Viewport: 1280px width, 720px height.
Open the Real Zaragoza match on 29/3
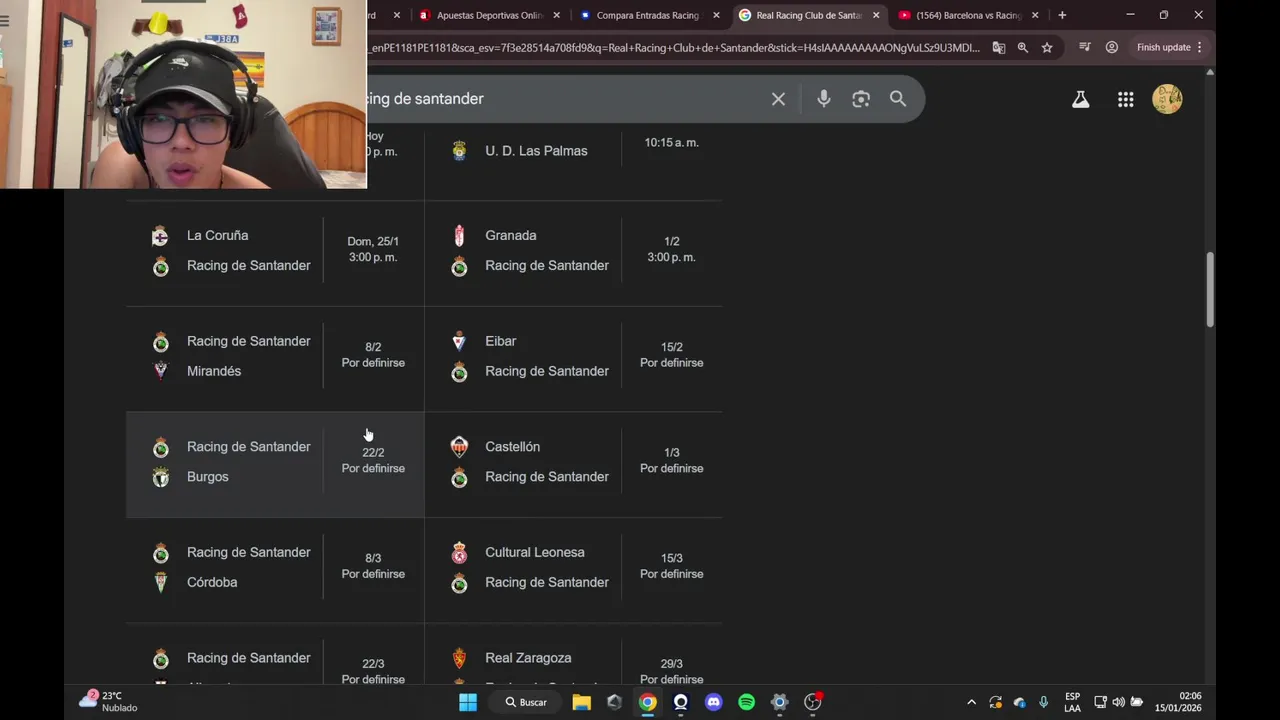pos(573,655)
